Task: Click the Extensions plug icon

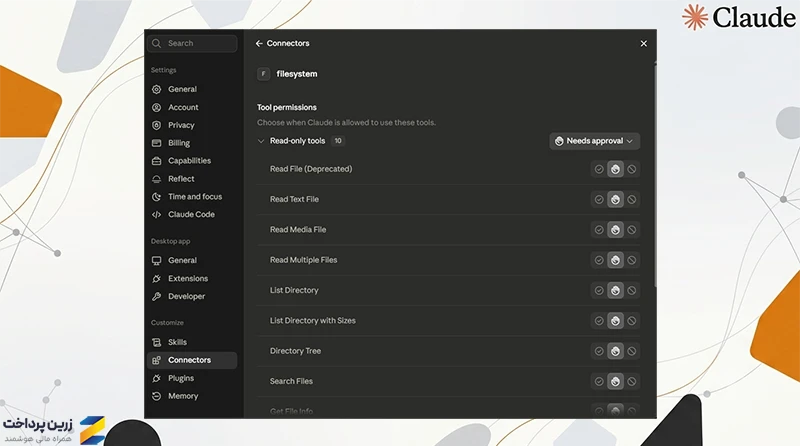Action: click(157, 279)
